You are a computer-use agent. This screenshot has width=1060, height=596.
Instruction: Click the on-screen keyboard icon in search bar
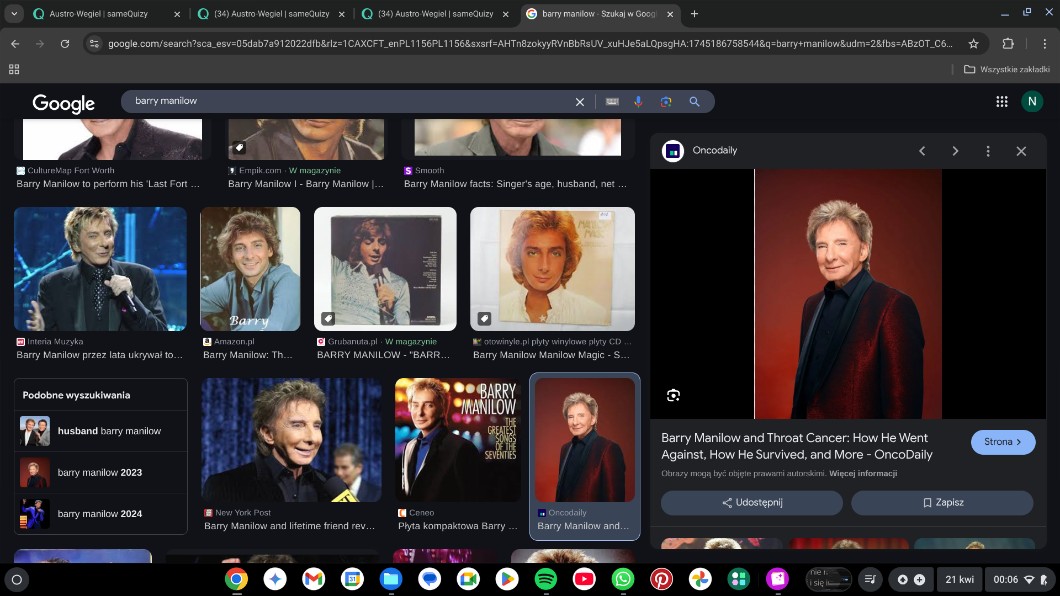[611, 101]
